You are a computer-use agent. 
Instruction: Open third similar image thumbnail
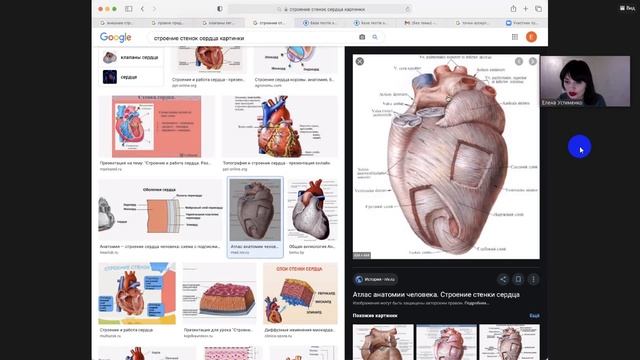click(x=509, y=342)
